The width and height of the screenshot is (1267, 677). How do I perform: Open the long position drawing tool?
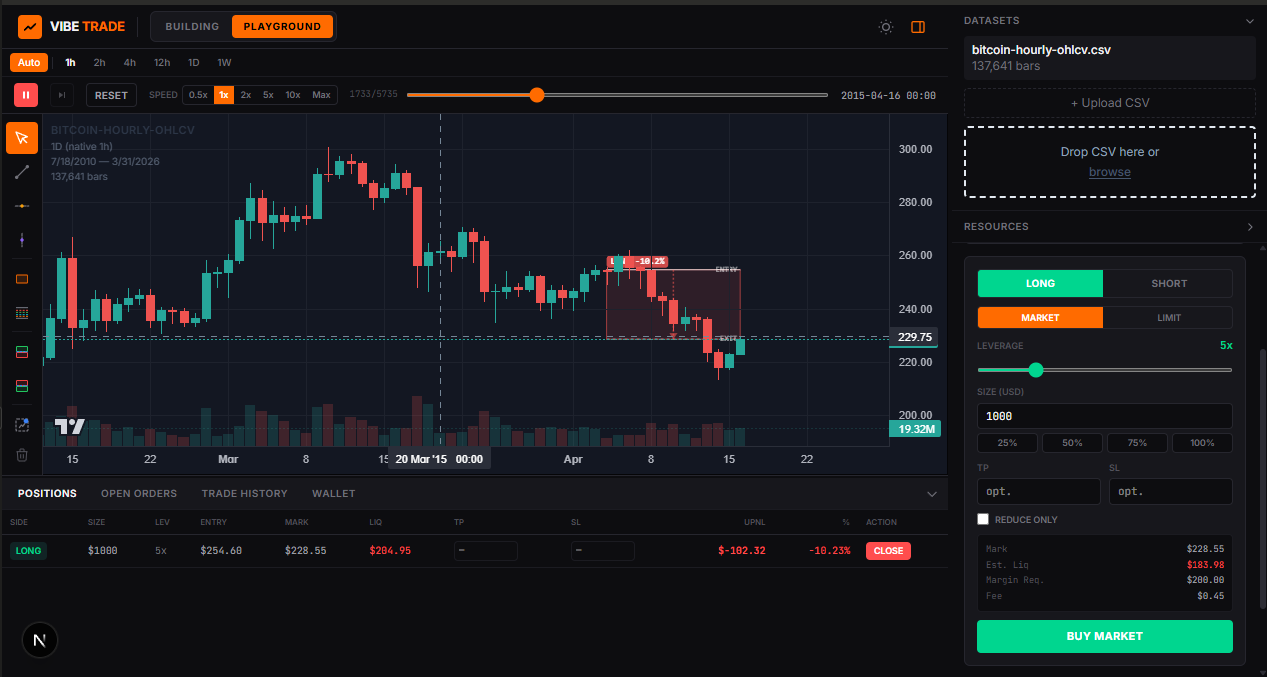pyautogui.click(x=21, y=351)
